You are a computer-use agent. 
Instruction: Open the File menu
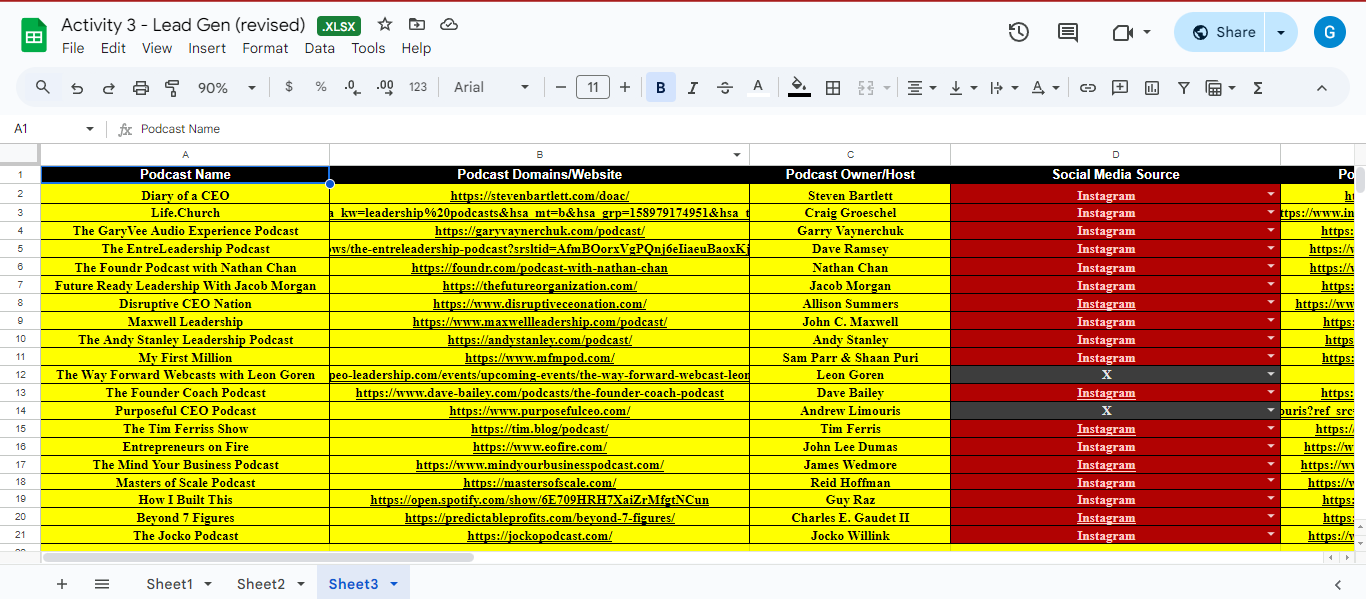point(73,48)
